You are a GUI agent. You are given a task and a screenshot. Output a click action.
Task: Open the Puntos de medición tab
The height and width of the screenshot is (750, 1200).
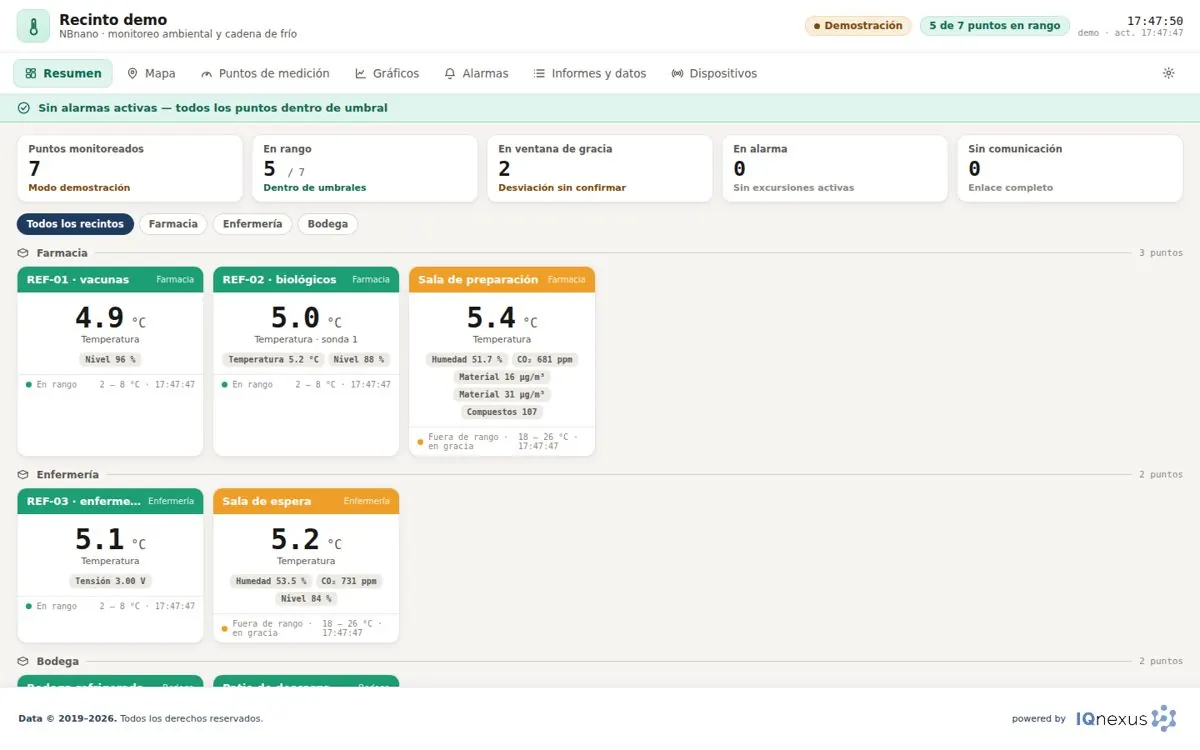pos(265,73)
